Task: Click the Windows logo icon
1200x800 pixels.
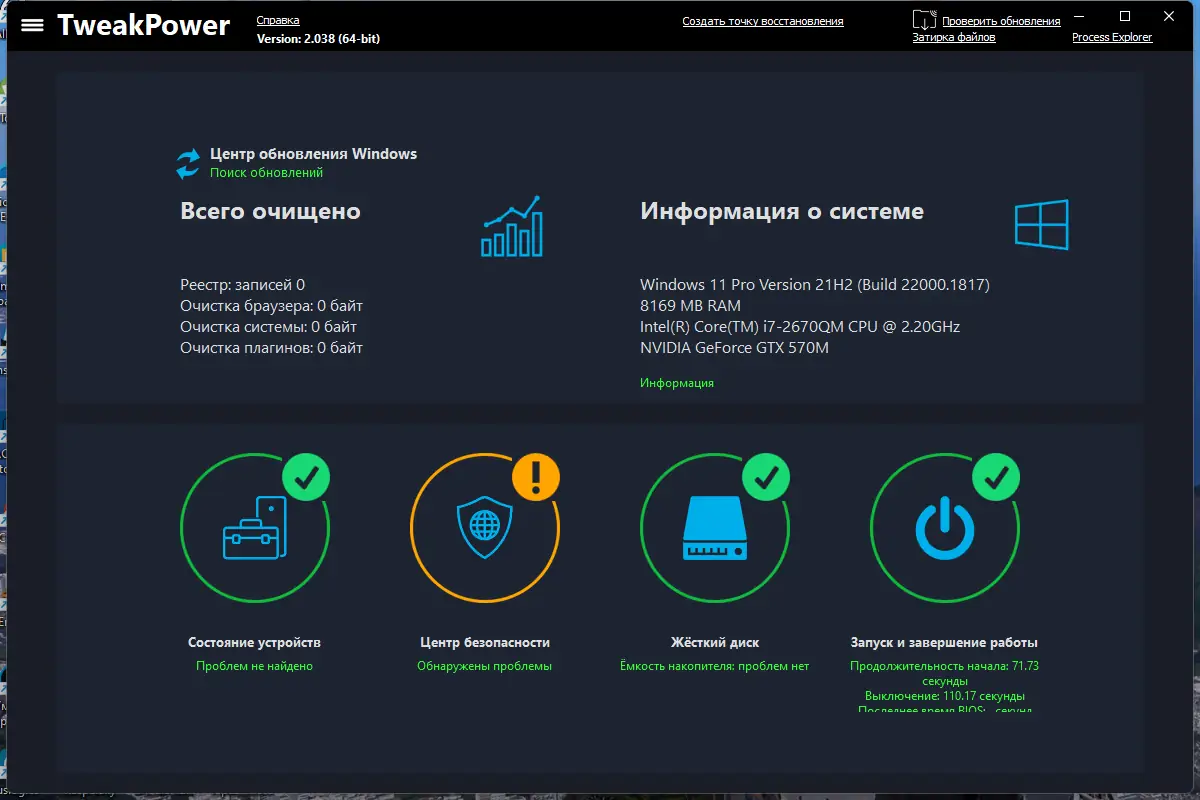Action: (x=1042, y=224)
